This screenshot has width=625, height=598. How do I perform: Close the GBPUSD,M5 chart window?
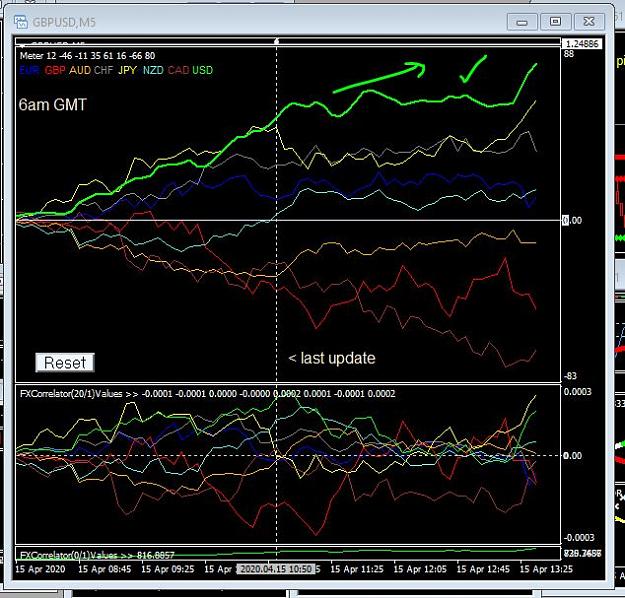(x=589, y=22)
